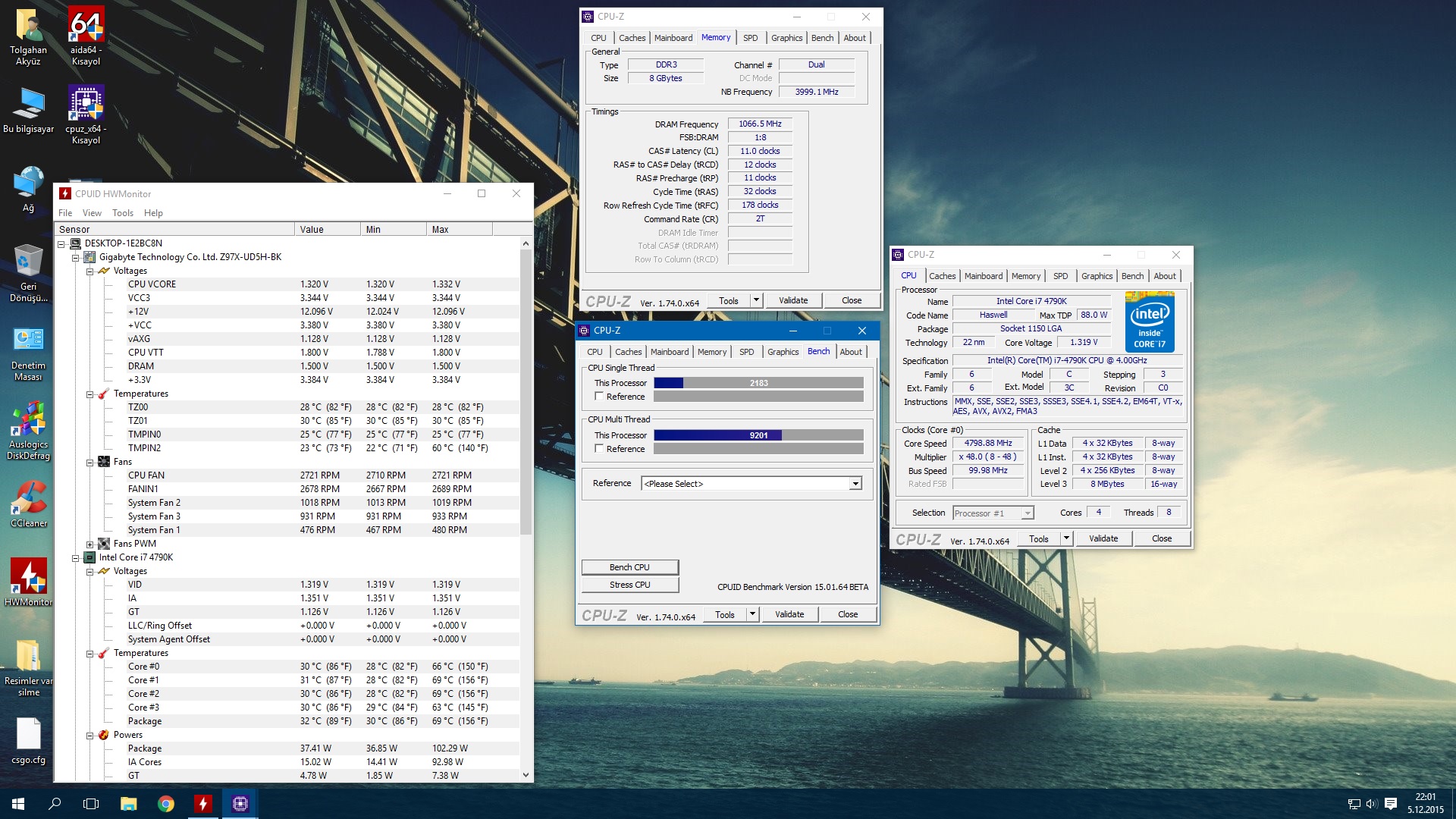Click the Bench CPU button

(629, 567)
